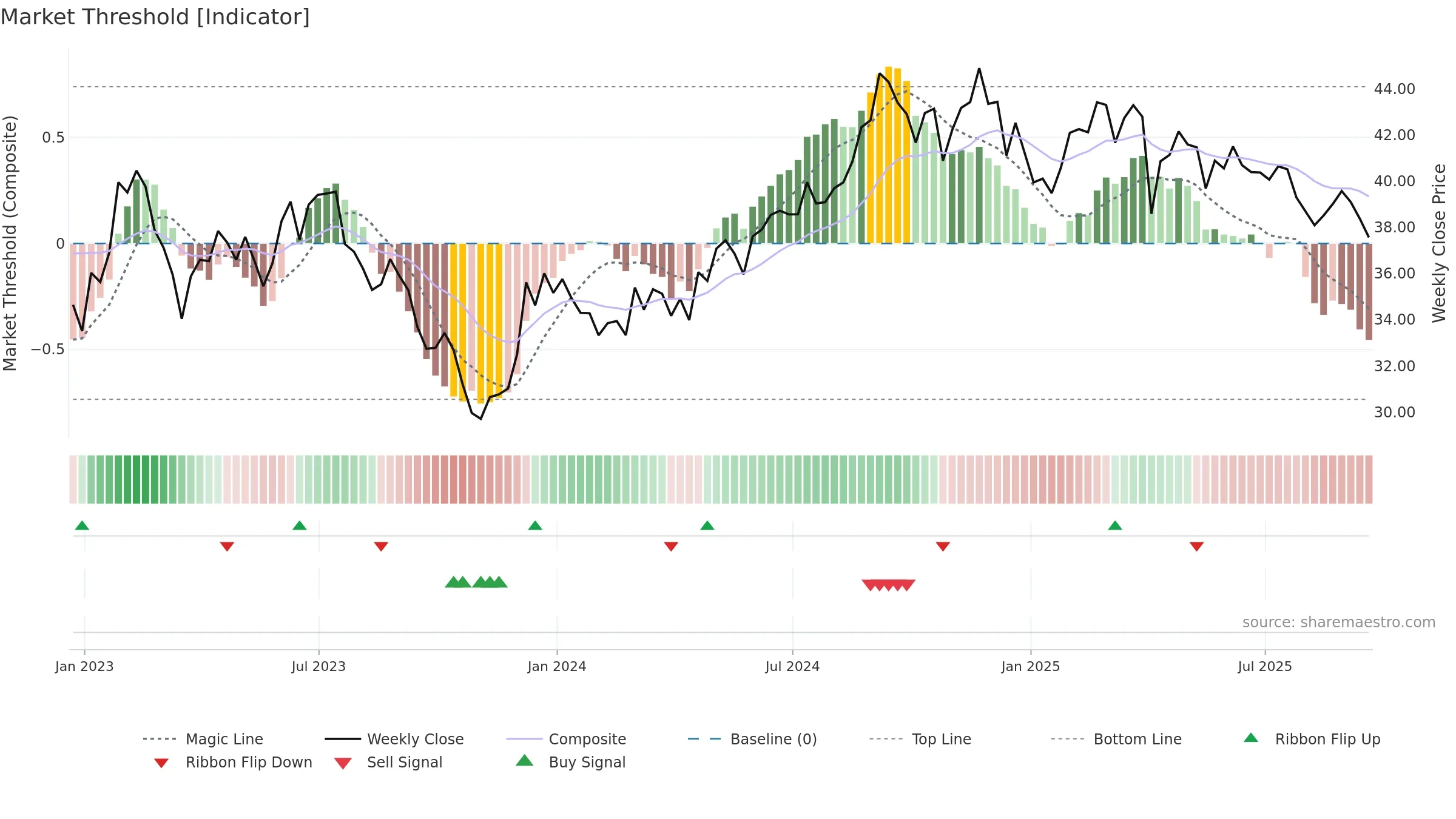Click the ribbon flip up marker after Jan 2025
The image size is (1456, 819).
click(1115, 525)
